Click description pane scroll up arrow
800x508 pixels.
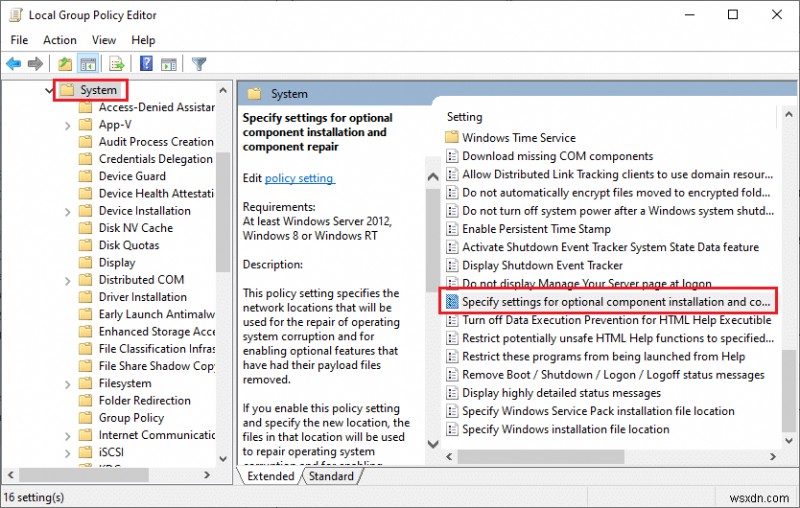433,177
